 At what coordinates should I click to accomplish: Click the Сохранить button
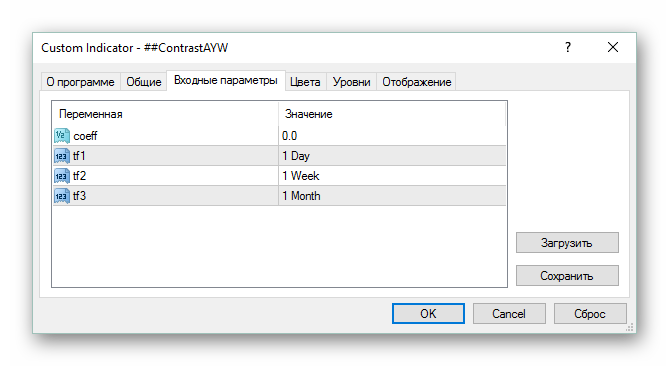coord(567,276)
